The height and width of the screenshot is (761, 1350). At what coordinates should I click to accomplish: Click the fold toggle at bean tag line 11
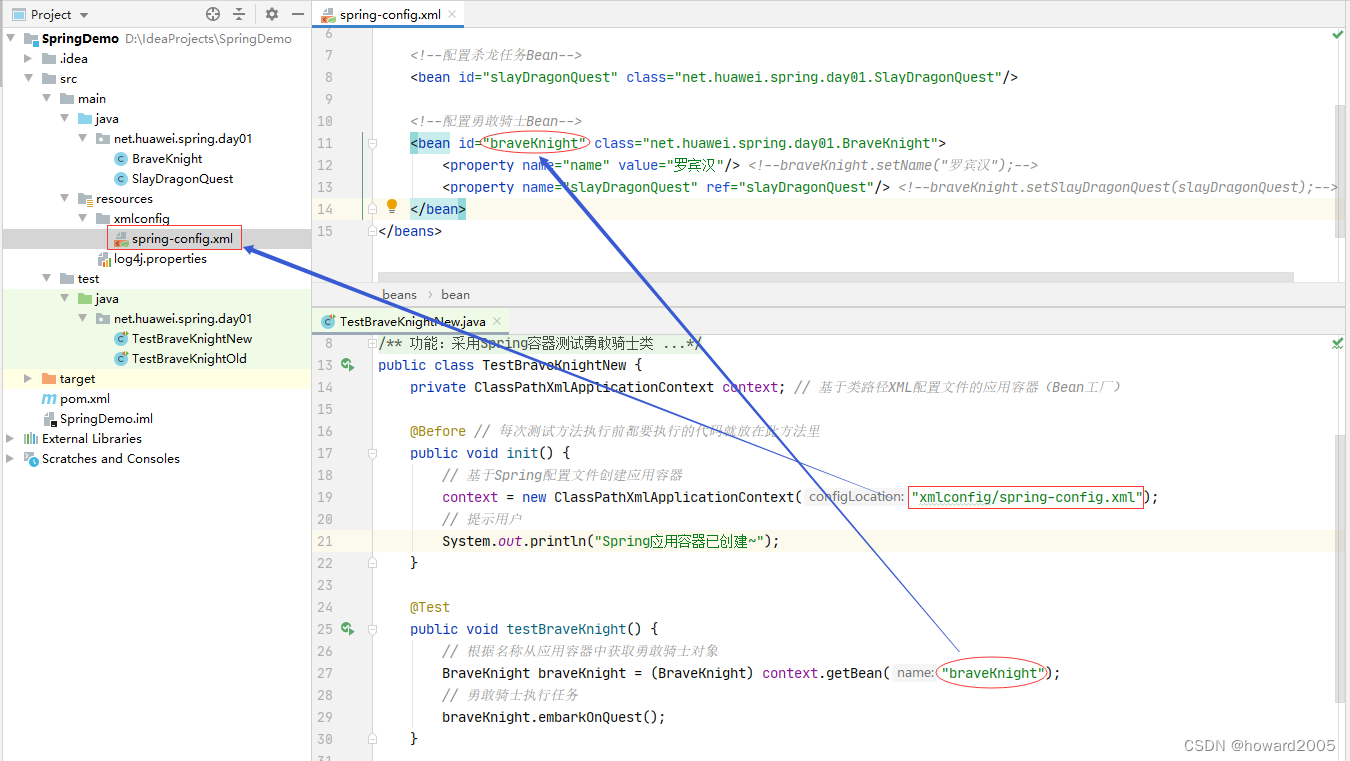[372, 143]
